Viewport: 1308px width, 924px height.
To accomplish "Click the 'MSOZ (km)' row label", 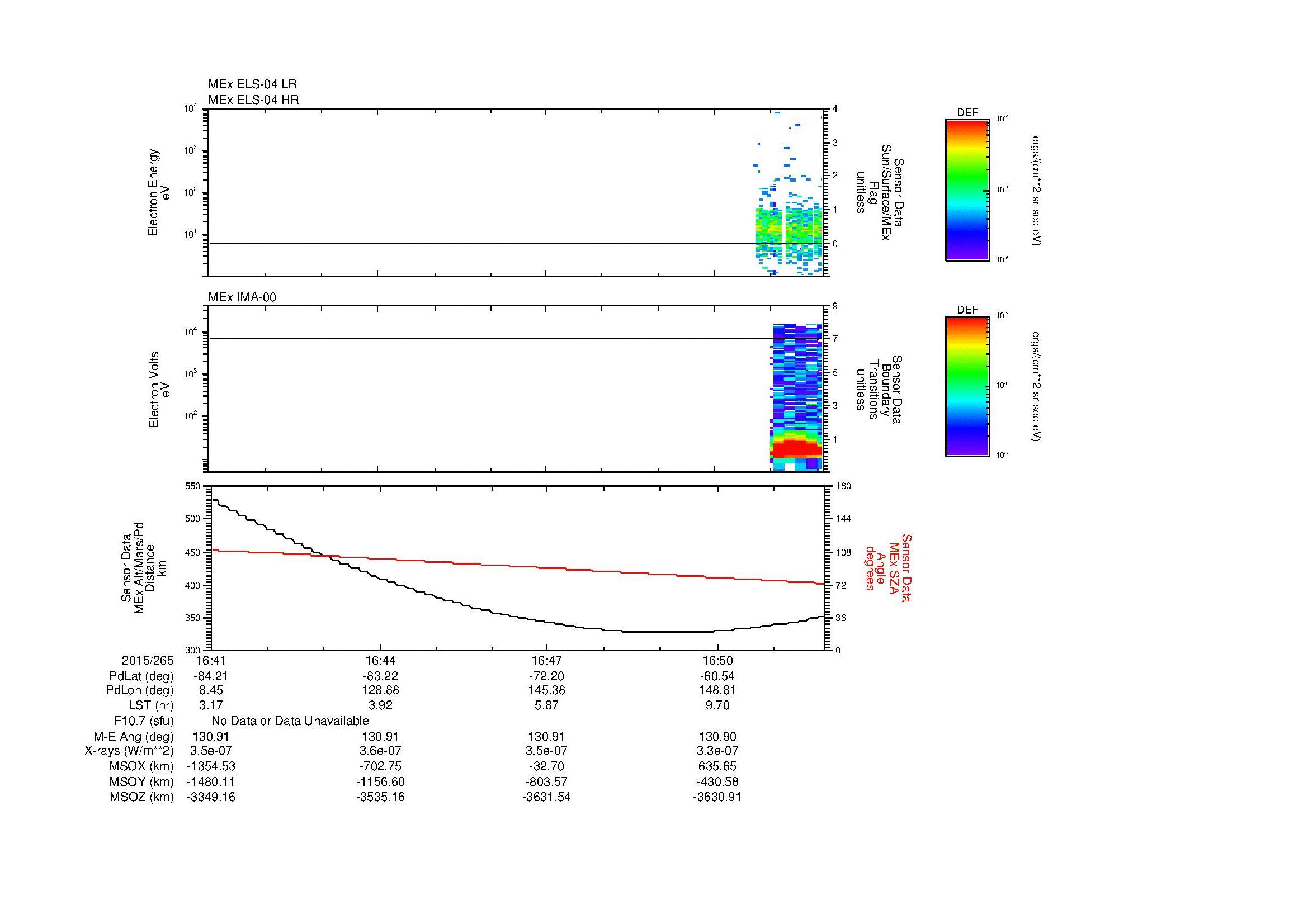I will pos(141,797).
